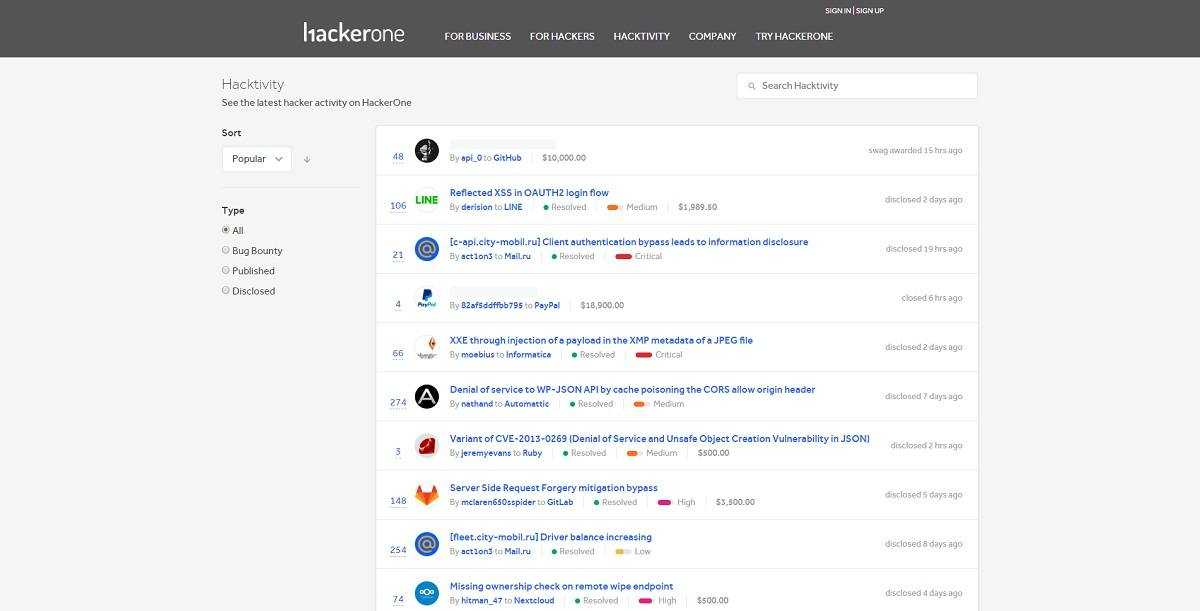Open the XXE XMP metadata JPEG report
This screenshot has width=1200, height=611.
(601, 340)
